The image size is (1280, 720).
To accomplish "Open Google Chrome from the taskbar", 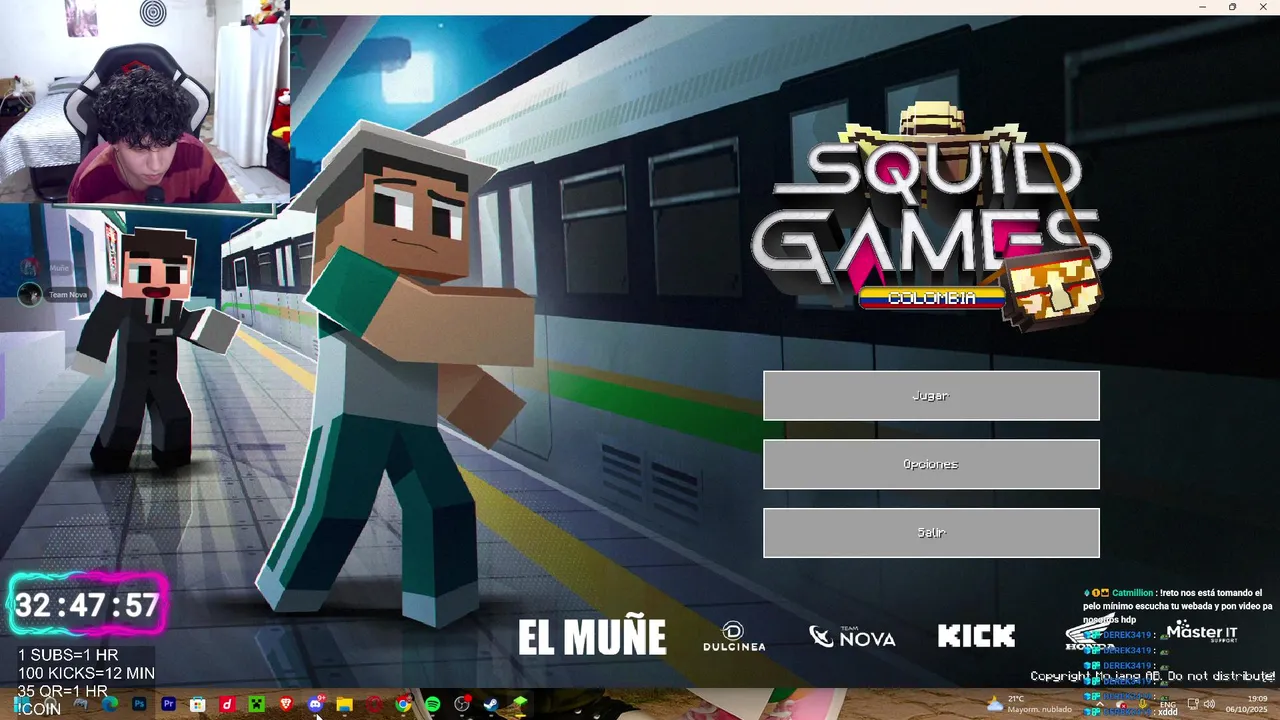I will coord(403,704).
